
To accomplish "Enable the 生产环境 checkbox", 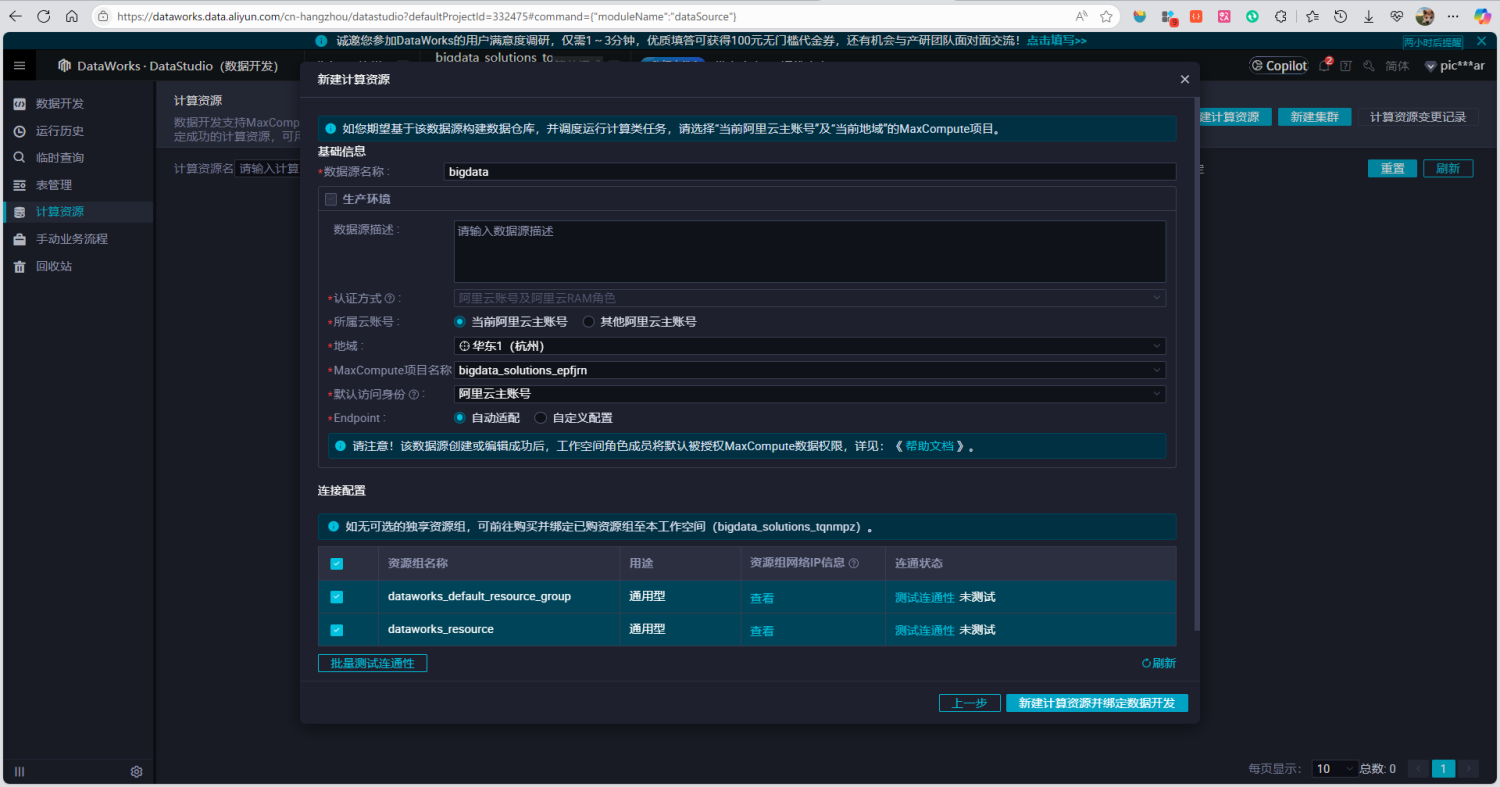I will pos(331,198).
